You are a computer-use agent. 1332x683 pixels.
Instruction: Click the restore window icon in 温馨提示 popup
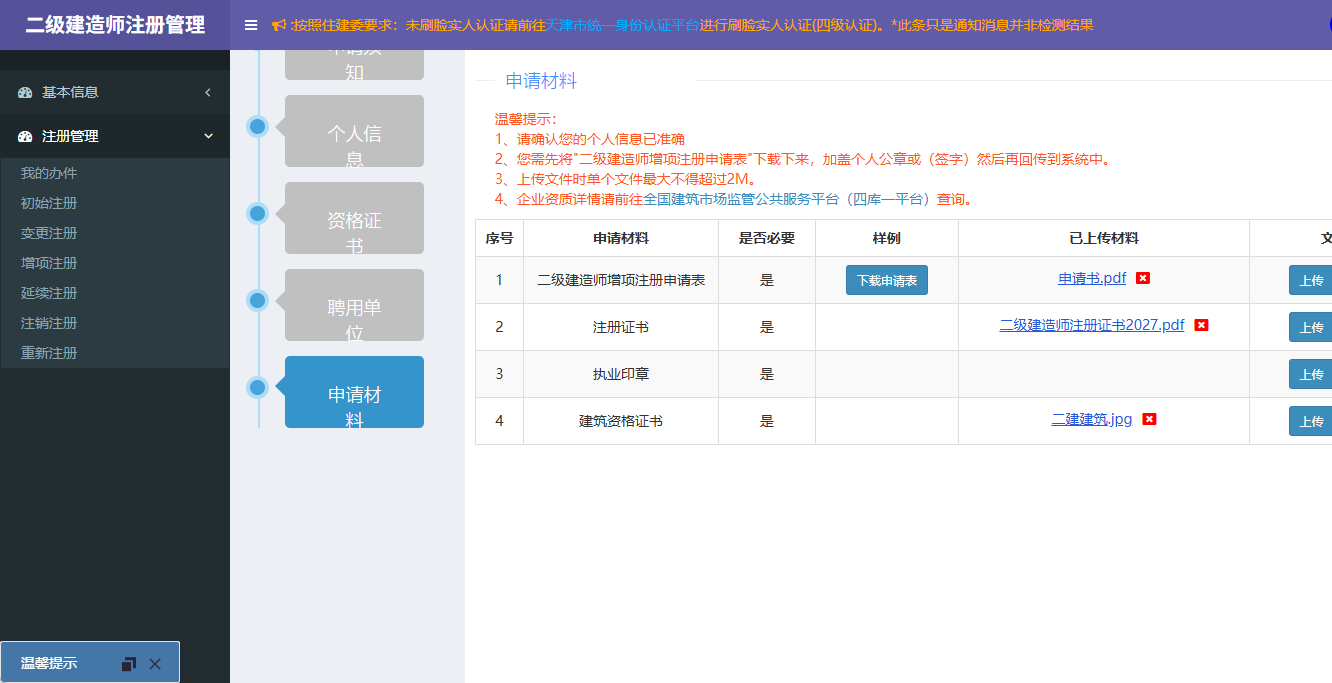point(128,664)
